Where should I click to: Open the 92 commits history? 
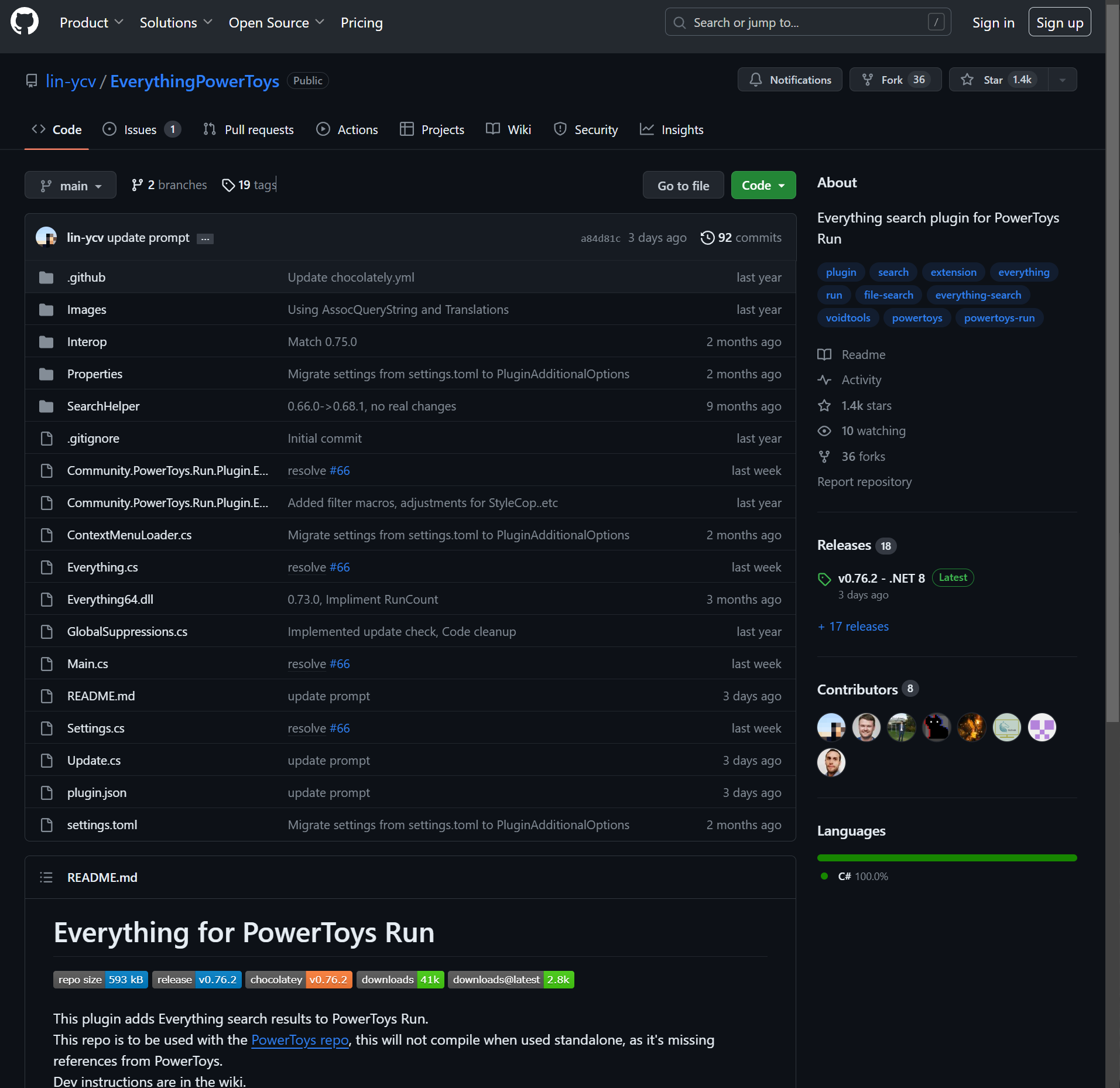(x=741, y=237)
